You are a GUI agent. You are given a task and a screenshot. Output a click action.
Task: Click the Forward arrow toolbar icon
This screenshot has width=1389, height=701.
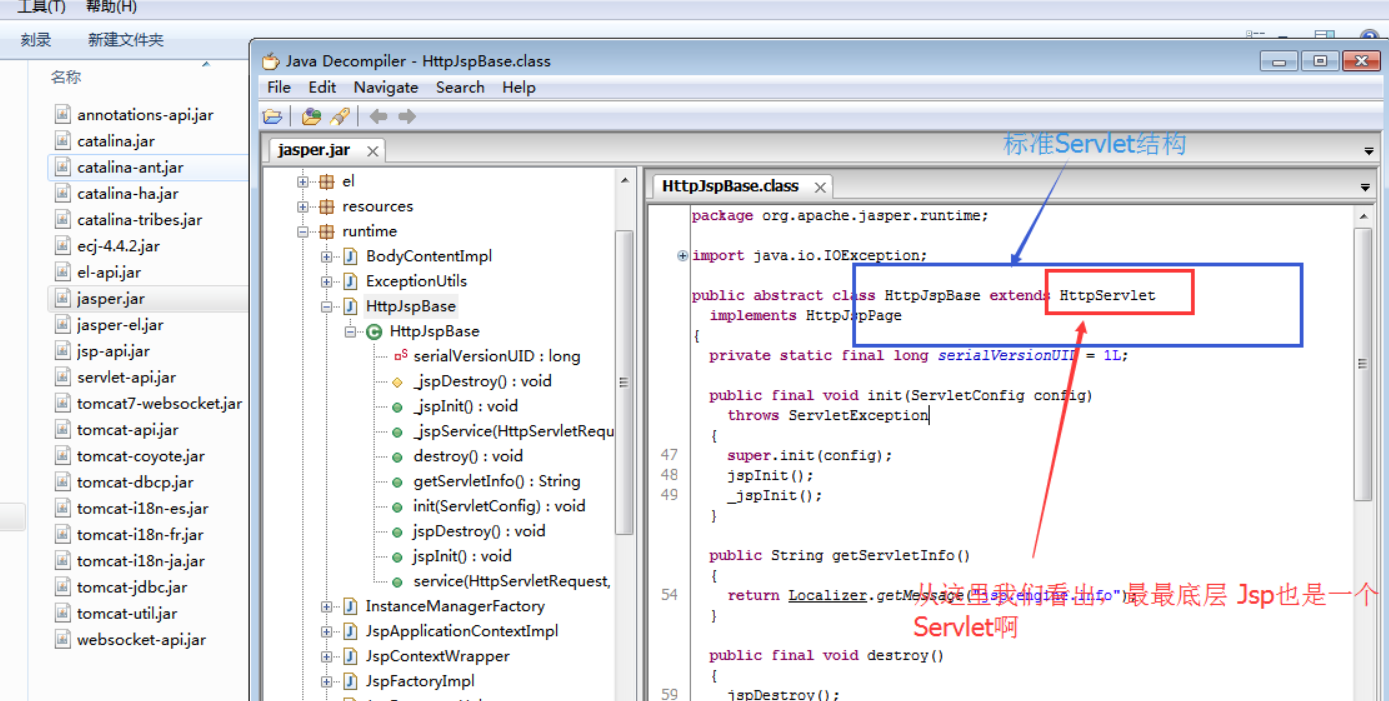coord(407,117)
